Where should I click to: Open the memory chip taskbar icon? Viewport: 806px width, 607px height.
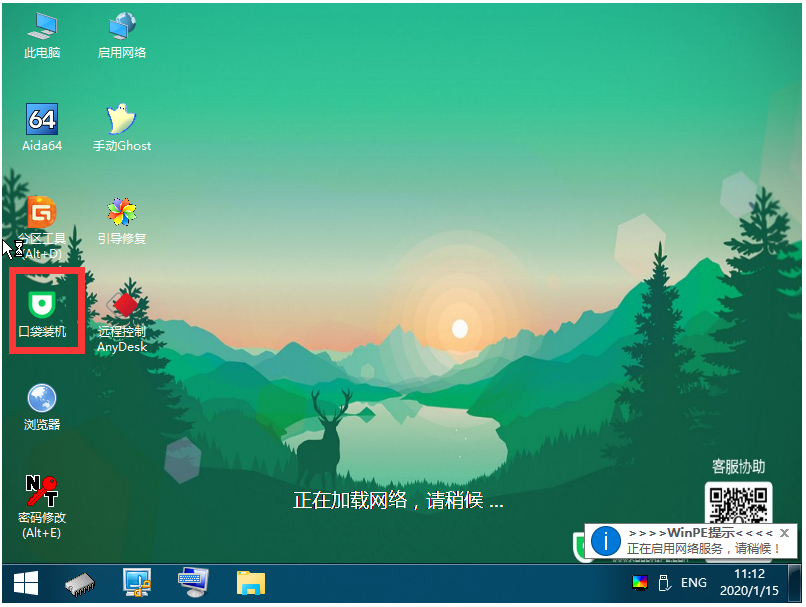coord(80,583)
